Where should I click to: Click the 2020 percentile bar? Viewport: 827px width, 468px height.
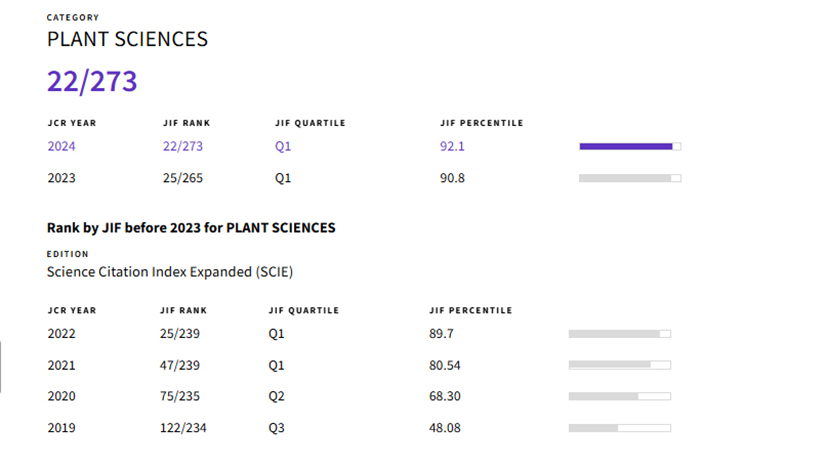(619, 396)
